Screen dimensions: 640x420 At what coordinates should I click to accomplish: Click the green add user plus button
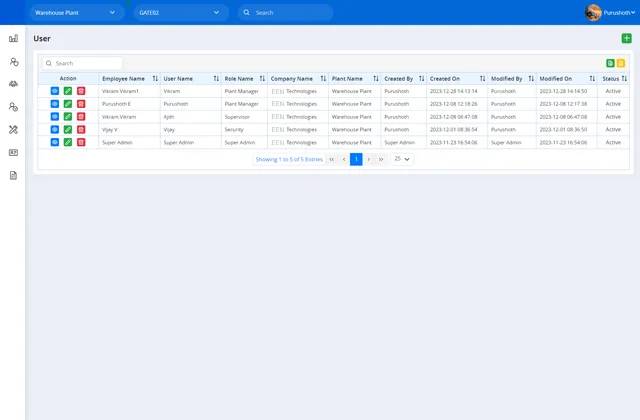(626, 38)
